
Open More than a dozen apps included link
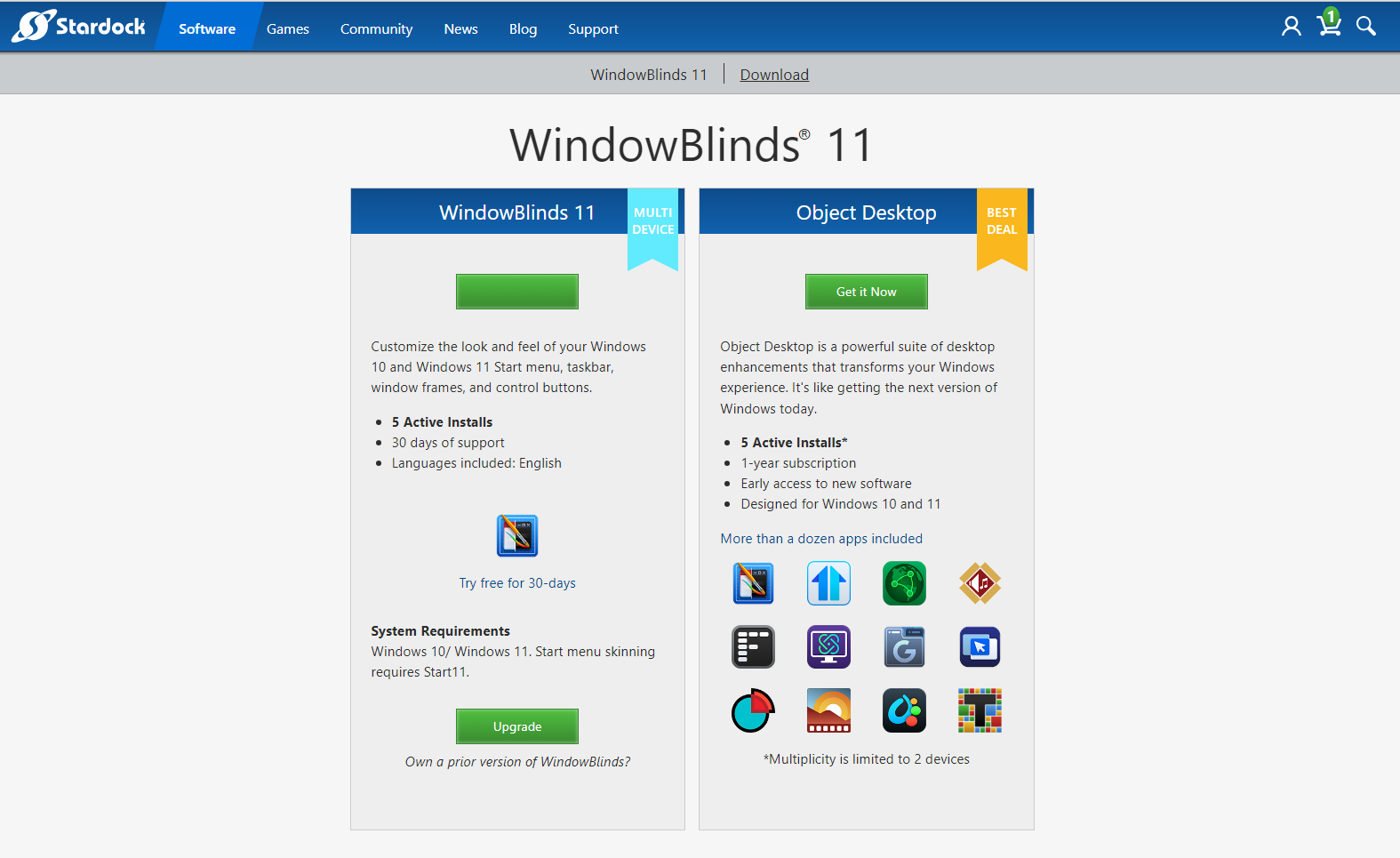822,539
